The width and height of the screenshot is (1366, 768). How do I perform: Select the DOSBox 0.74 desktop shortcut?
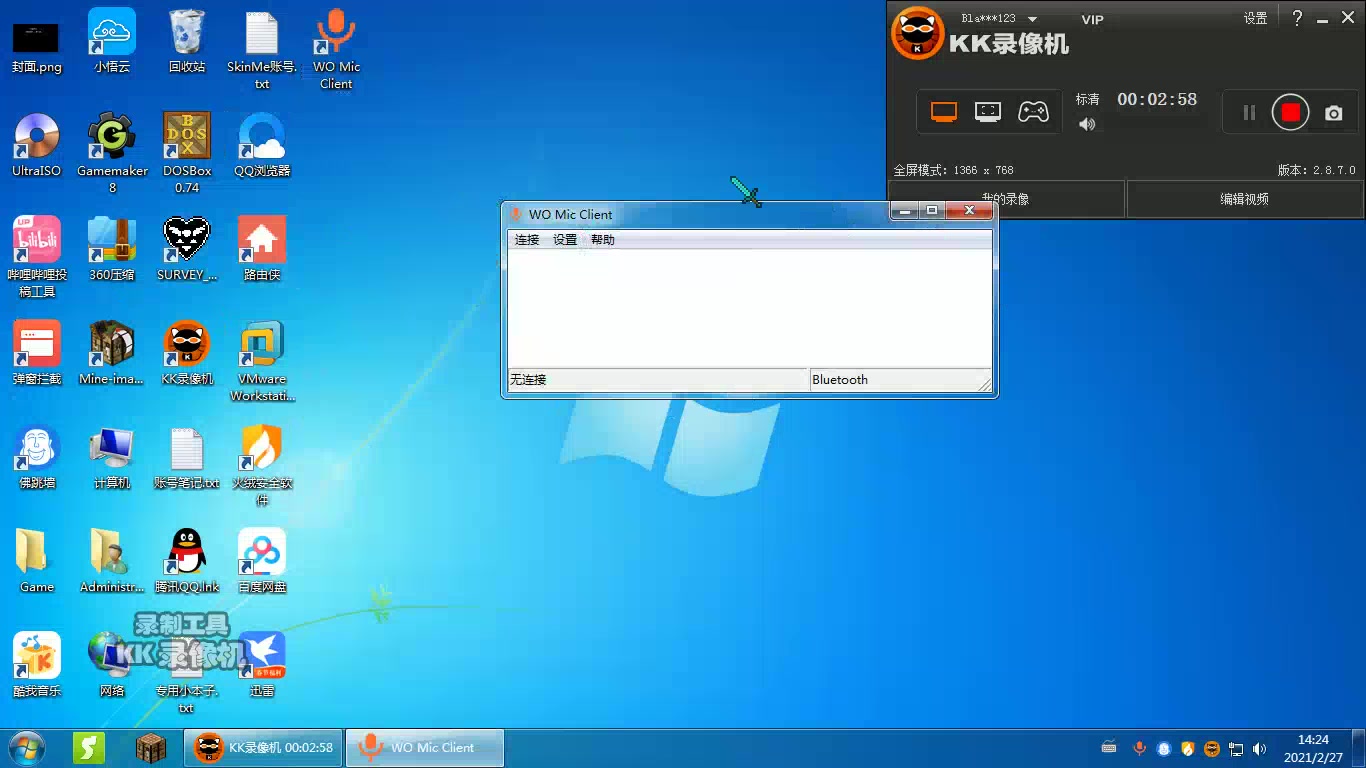click(x=187, y=154)
